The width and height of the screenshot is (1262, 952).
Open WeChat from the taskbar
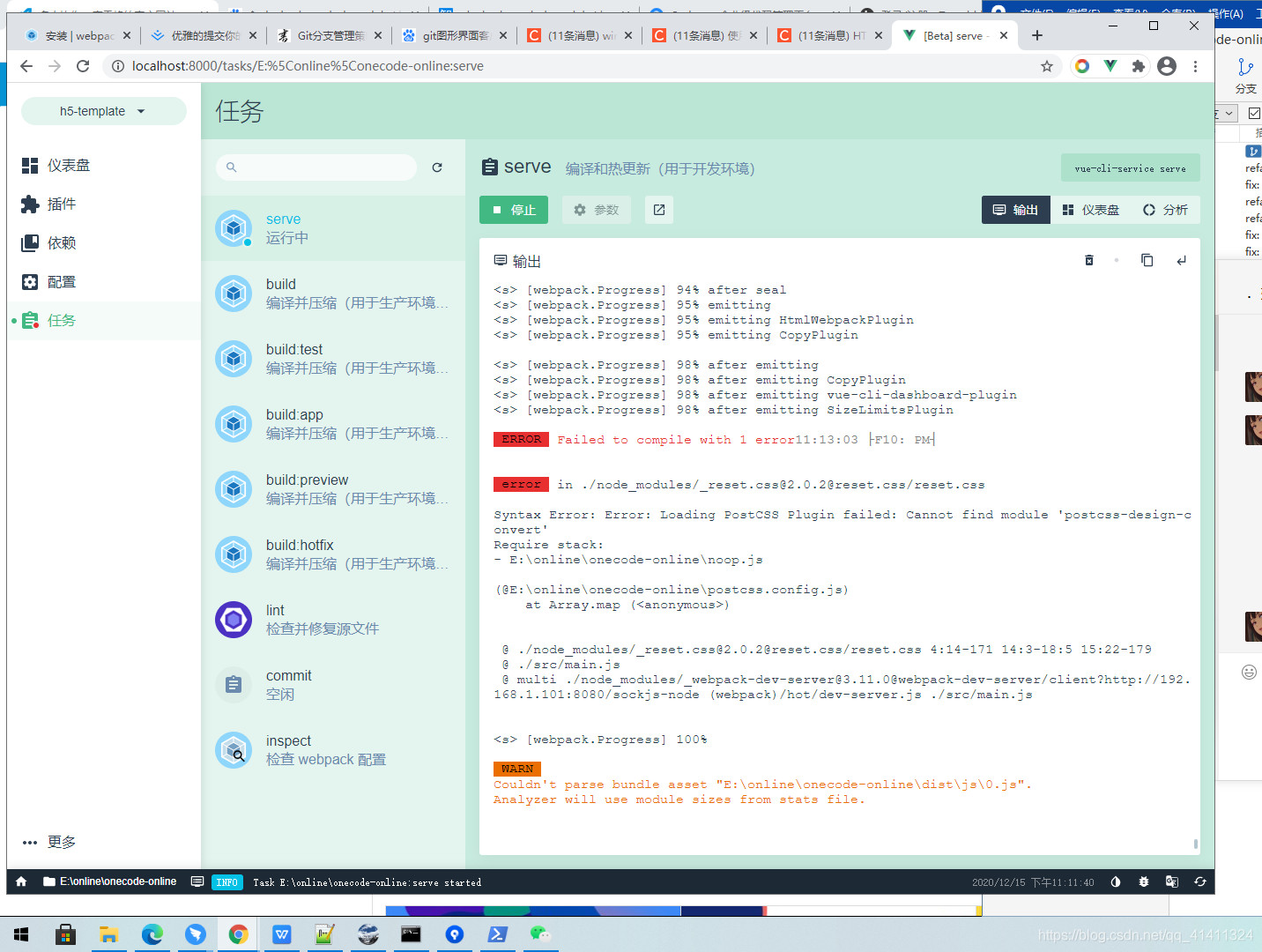[x=539, y=934]
